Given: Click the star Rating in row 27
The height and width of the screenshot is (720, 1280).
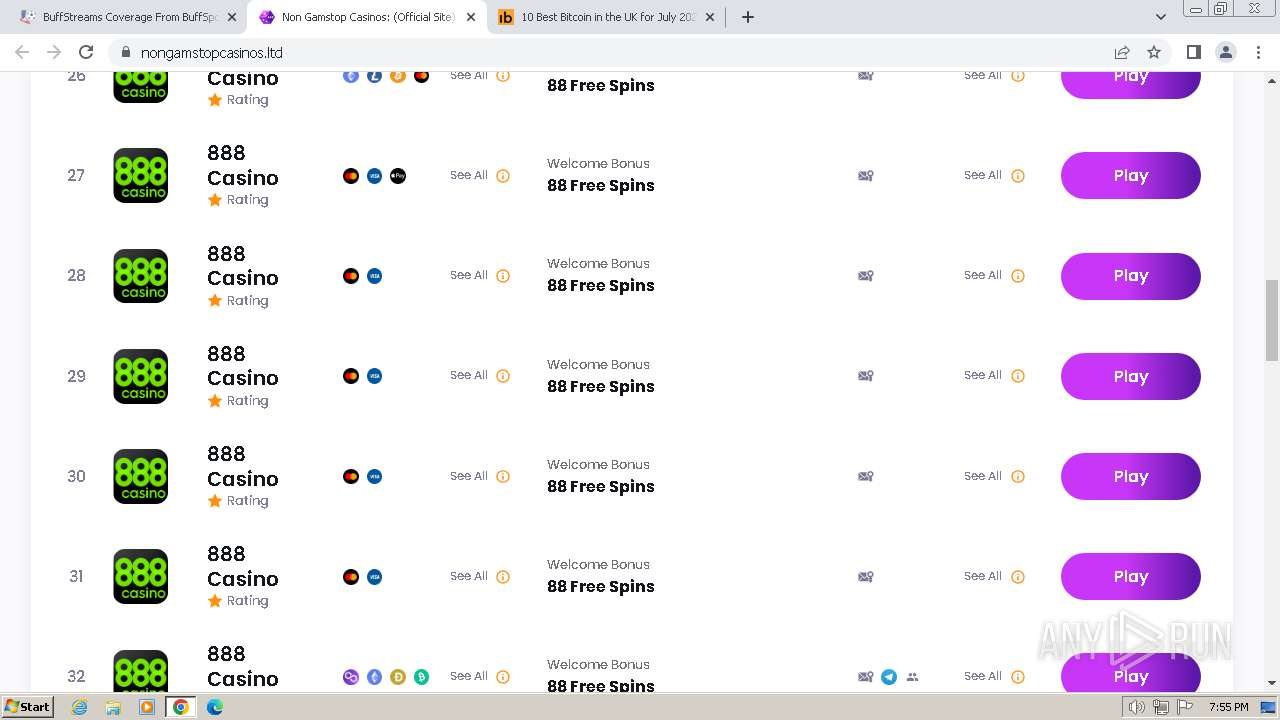Looking at the screenshot, I should click(x=238, y=200).
